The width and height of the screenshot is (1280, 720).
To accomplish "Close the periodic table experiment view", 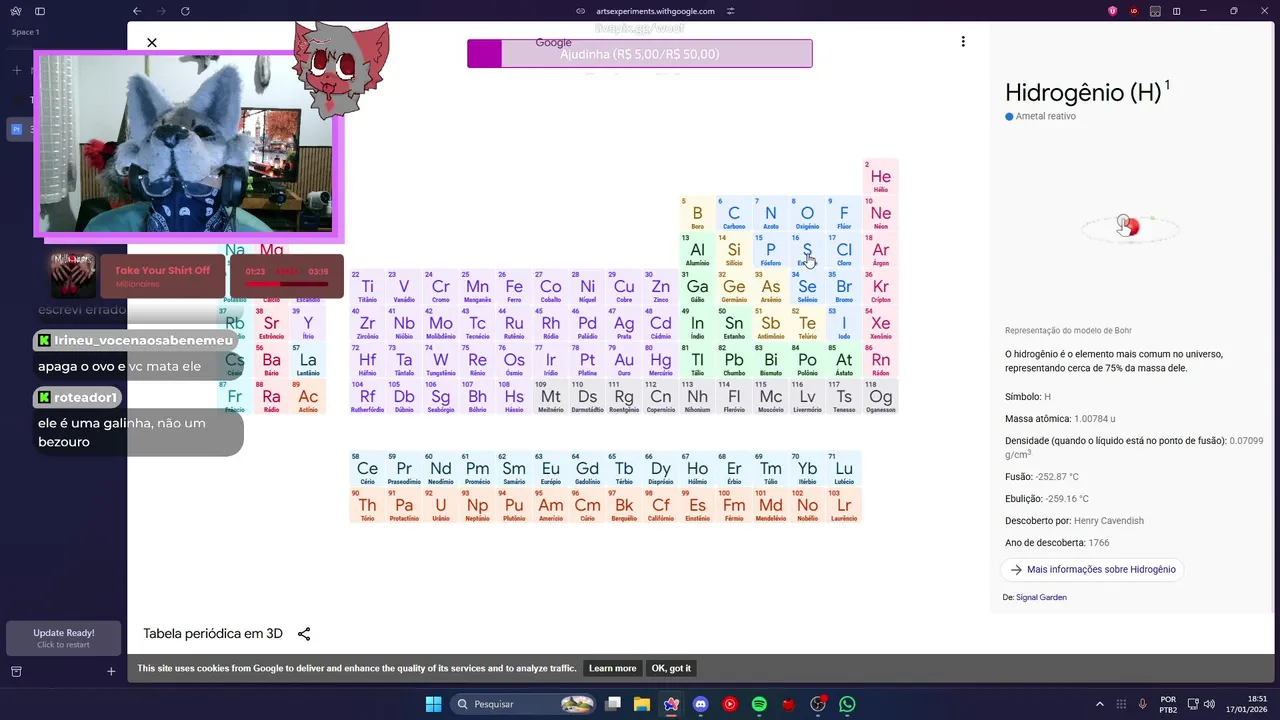I will (152, 43).
